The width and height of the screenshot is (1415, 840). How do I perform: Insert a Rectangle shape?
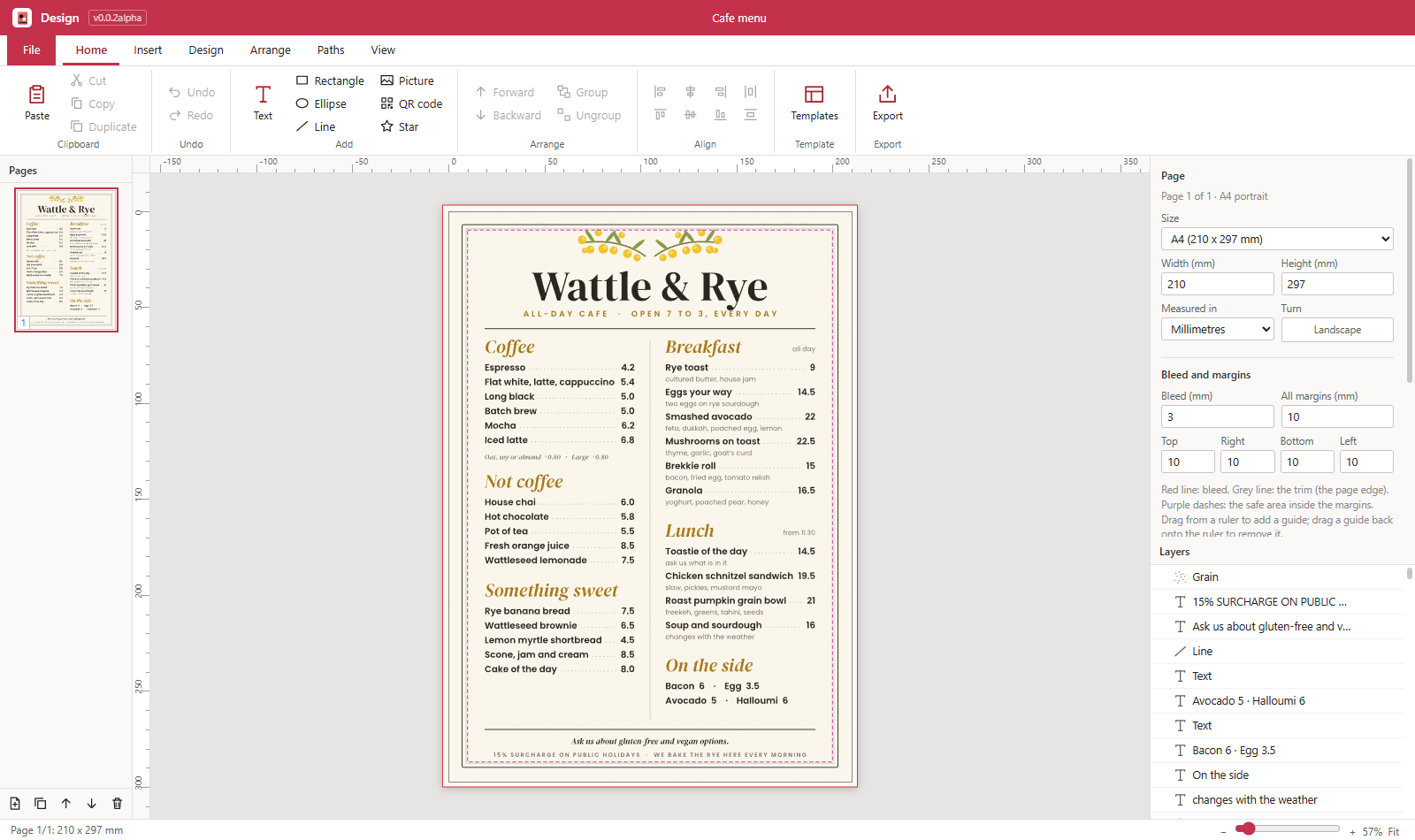(330, 80)
